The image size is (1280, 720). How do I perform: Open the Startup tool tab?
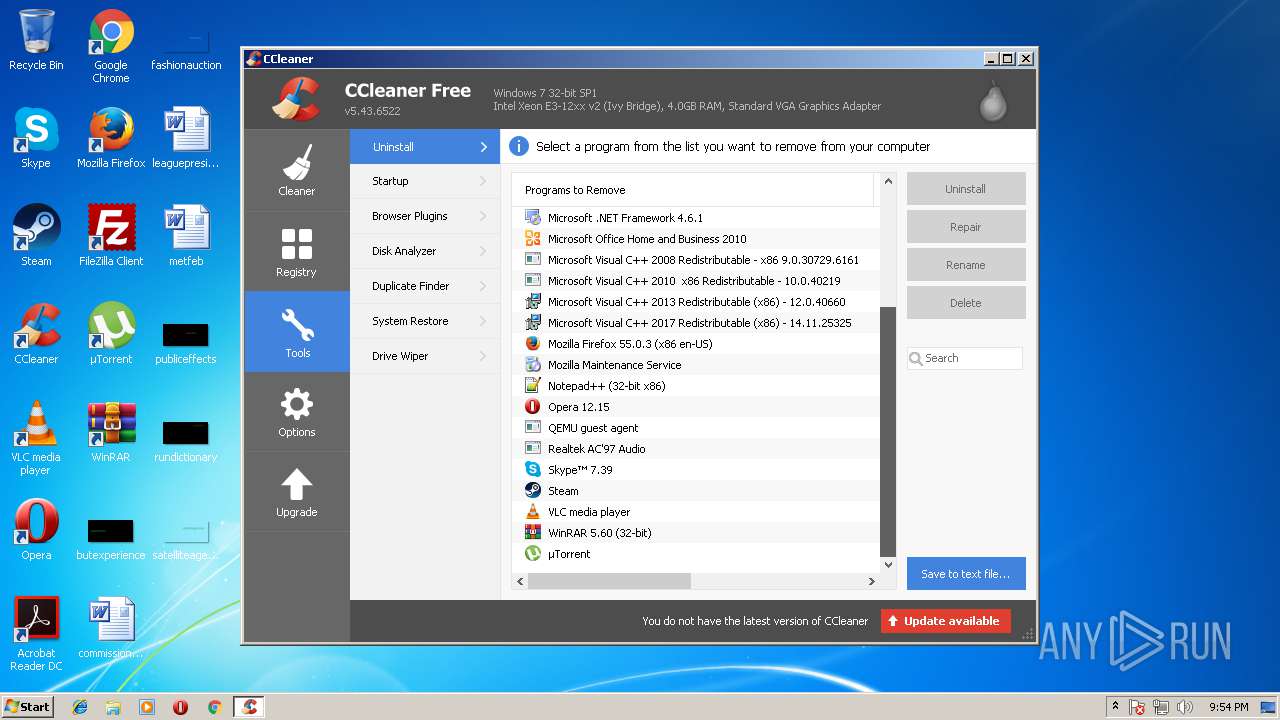pyautogui.click(x=425, y=181)
